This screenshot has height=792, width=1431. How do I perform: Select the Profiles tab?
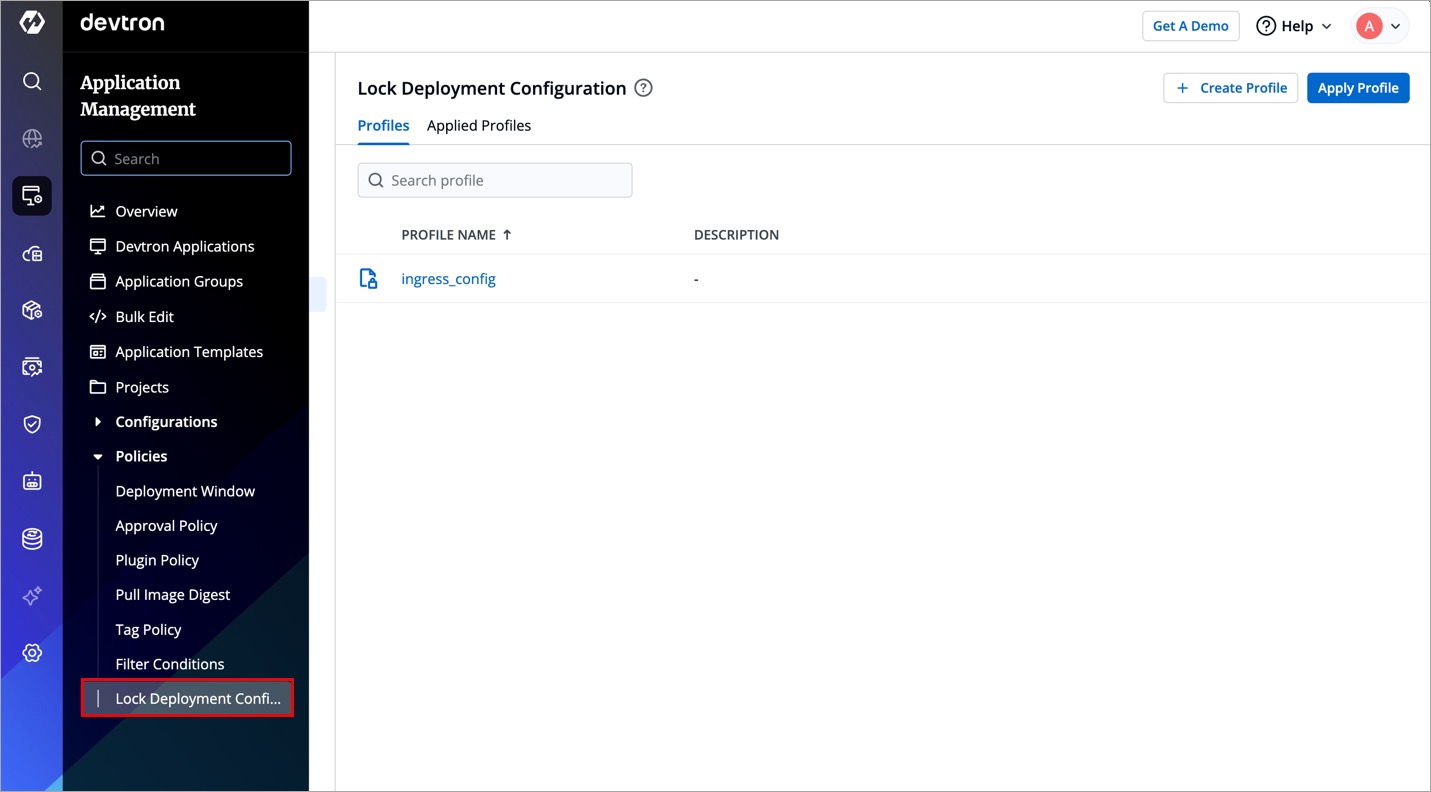pos(383,126)
